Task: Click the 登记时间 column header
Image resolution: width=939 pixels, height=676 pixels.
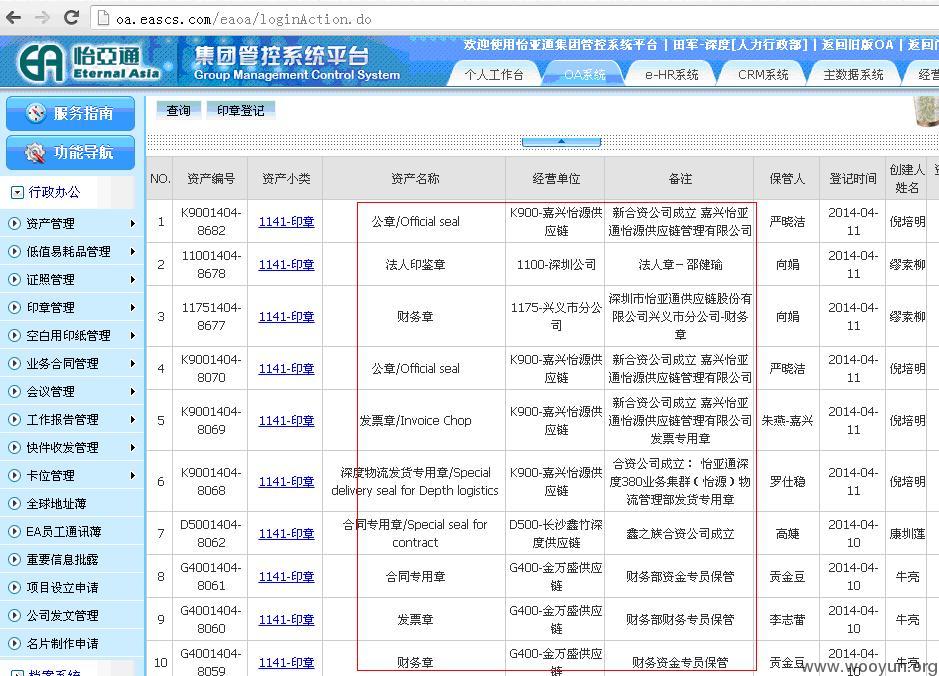Action: (853, 178)
